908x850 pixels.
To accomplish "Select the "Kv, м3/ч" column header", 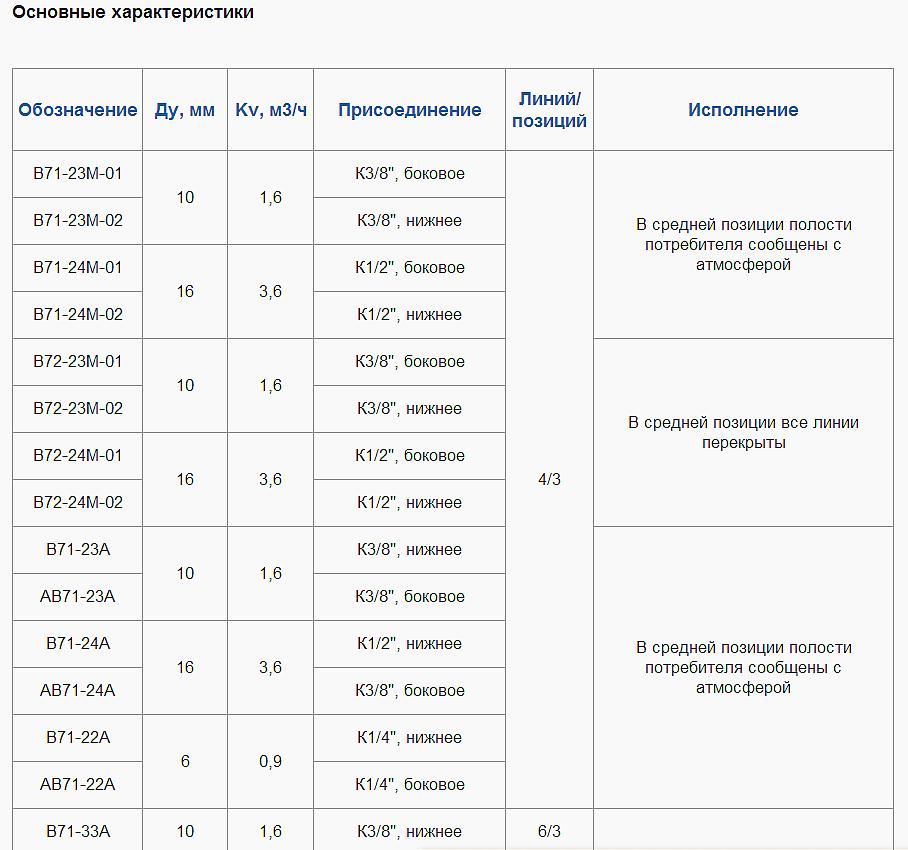I will (x=270, y=110).
